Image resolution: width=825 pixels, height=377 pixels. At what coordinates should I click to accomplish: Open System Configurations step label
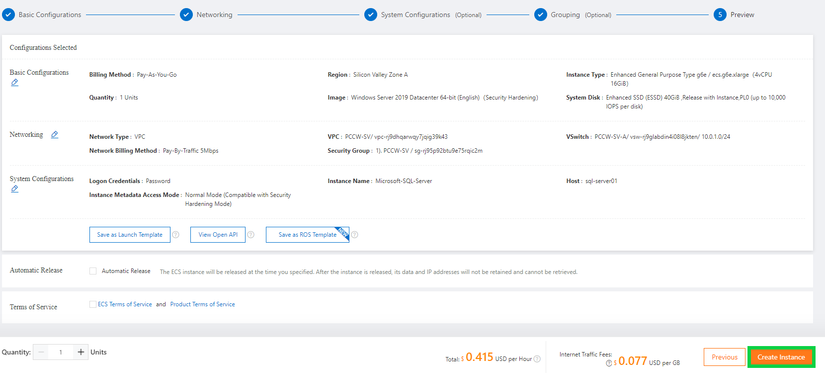(x=415, y=15)
